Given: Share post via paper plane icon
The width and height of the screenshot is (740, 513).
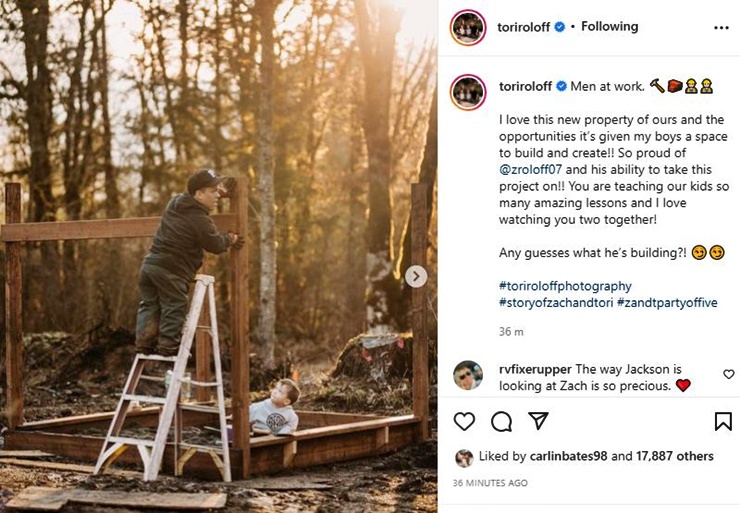Looking at the screenshot, I should tap(539, 421).
